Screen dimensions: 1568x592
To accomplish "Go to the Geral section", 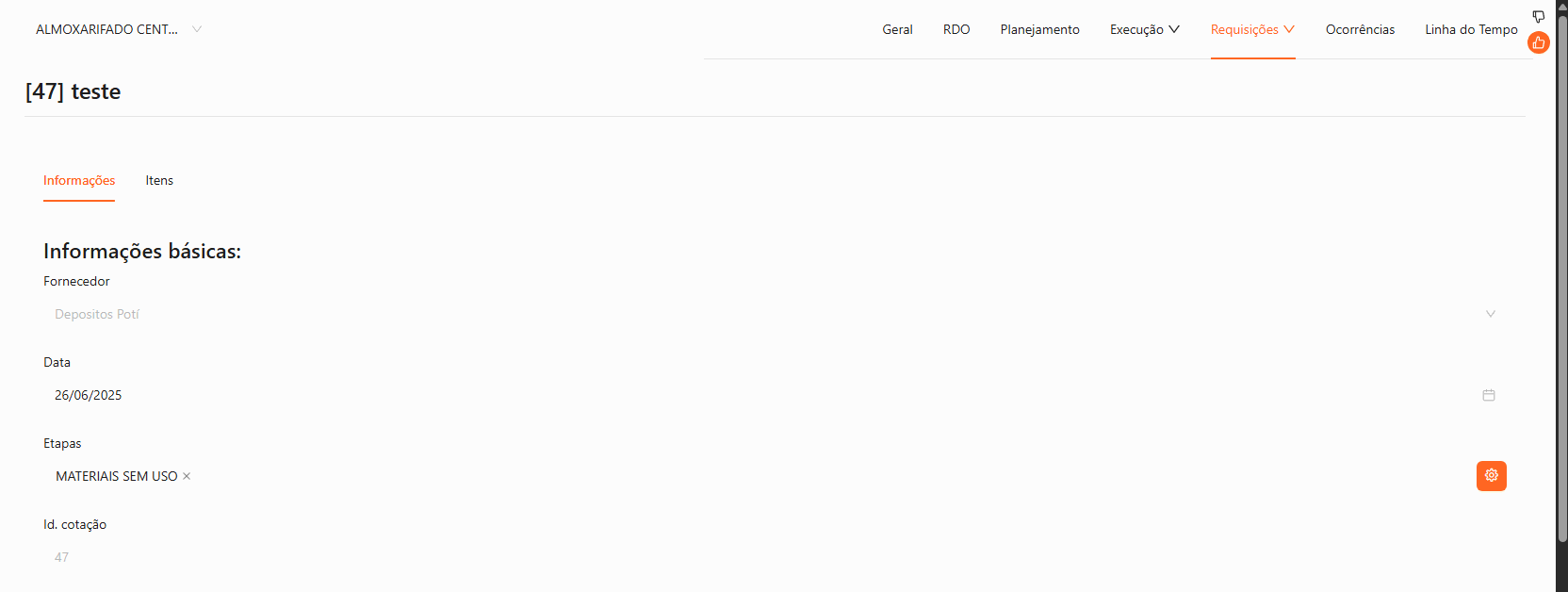I will 897,29.
